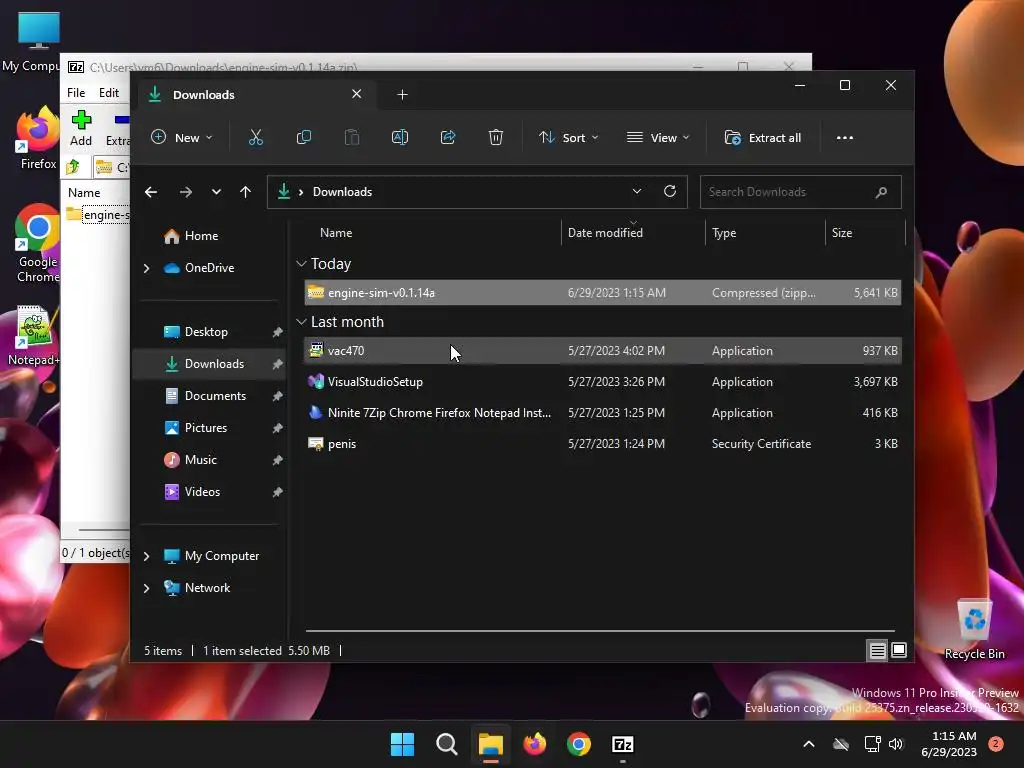
Task: Open taskbar Search
Action: coord(447,744)
